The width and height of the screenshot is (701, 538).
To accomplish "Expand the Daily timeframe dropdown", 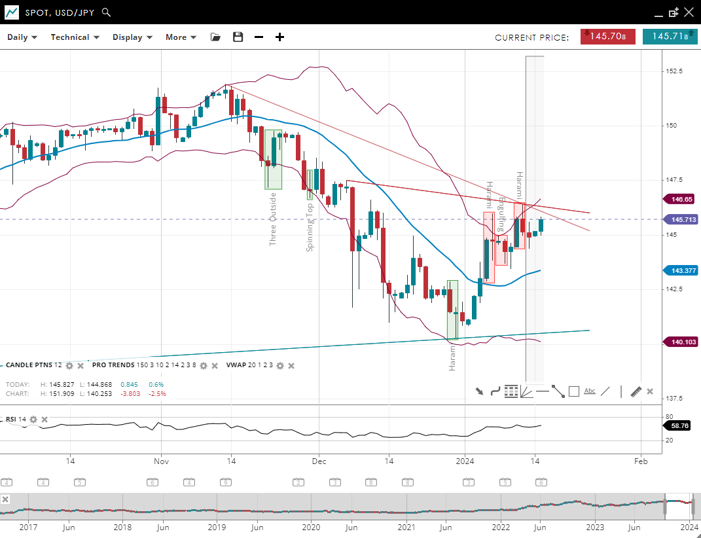I will coord(22,37).
